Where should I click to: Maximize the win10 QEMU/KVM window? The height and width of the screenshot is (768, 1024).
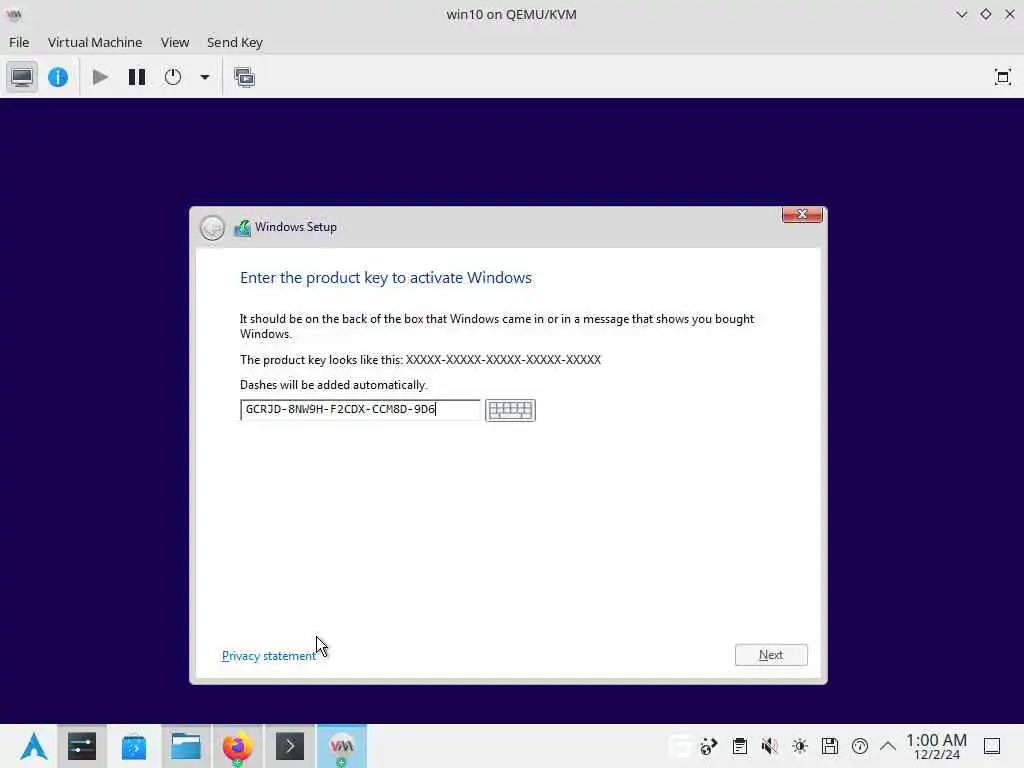[x=985, y=14]
